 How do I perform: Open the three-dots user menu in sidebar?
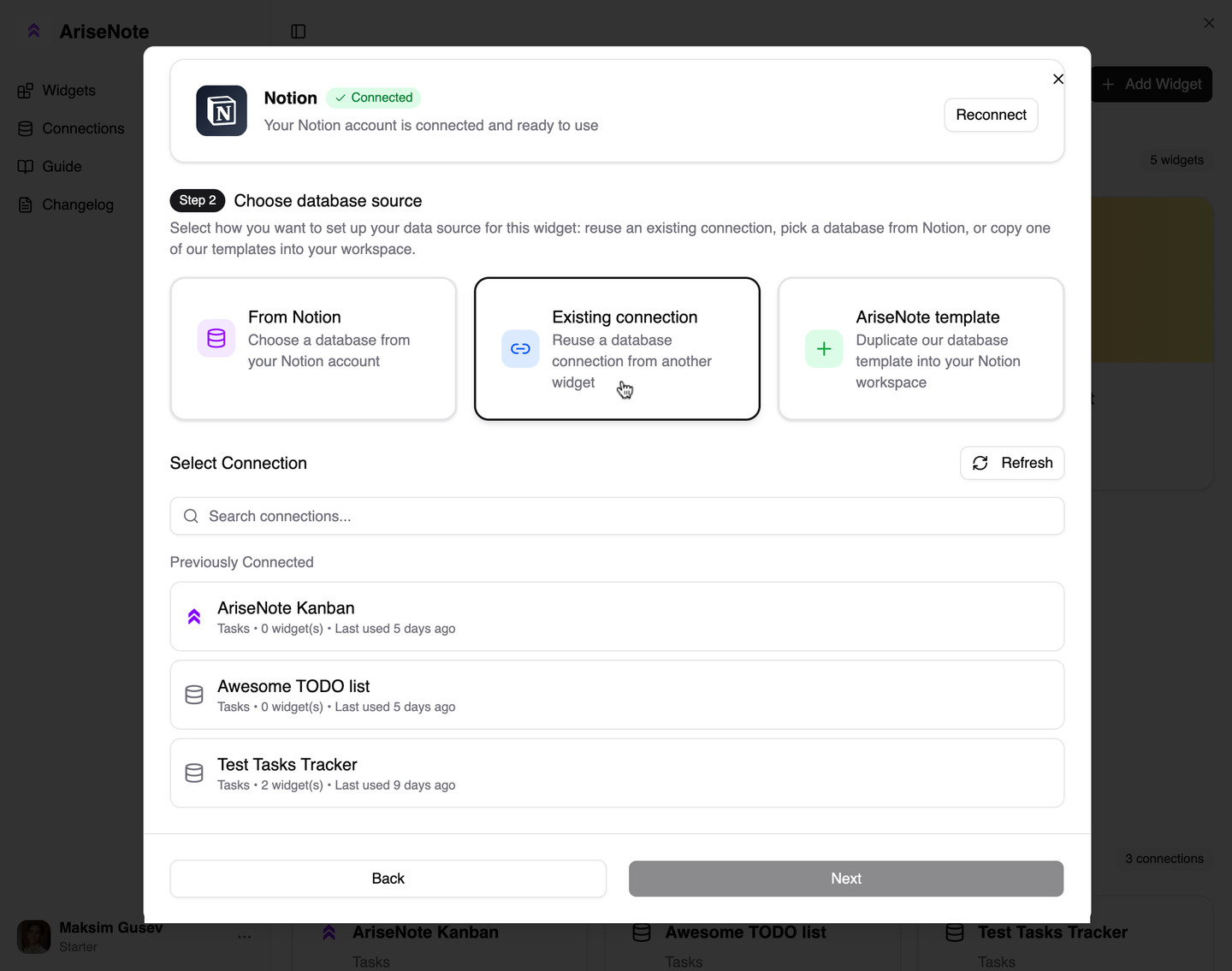(x=245, y=937)
